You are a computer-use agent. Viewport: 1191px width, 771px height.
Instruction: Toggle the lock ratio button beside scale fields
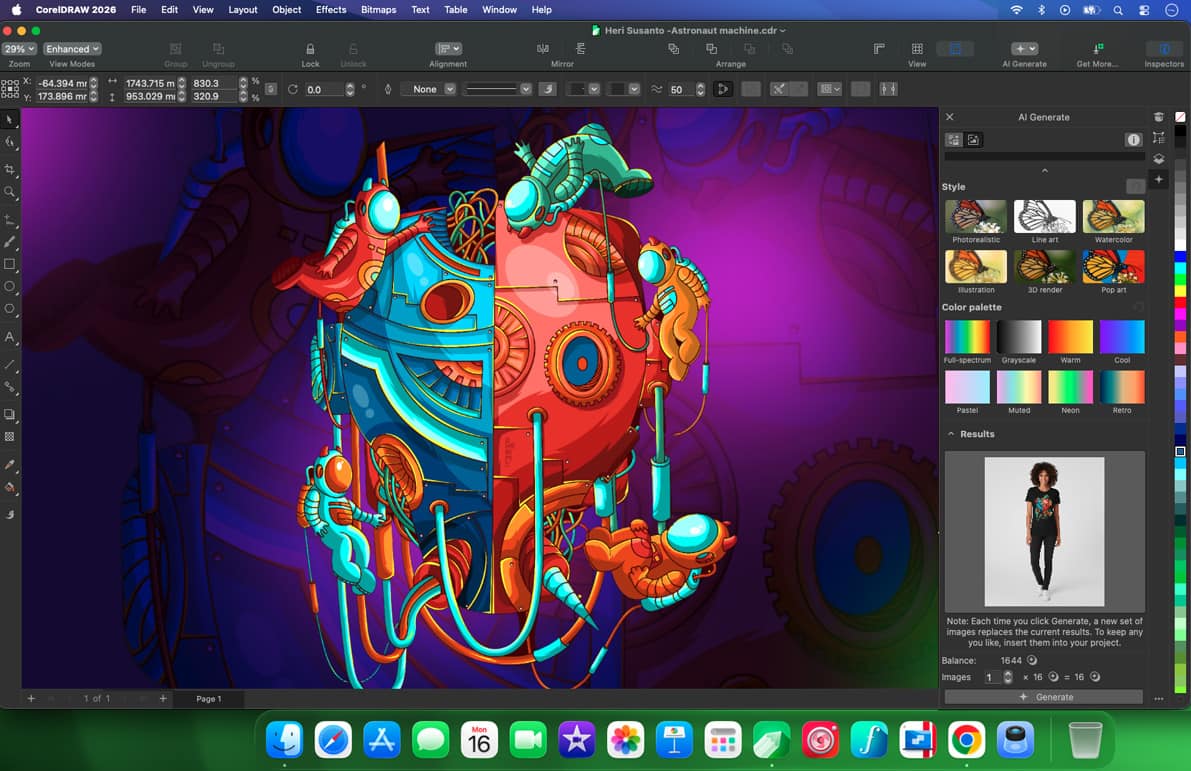click(271, 89)
